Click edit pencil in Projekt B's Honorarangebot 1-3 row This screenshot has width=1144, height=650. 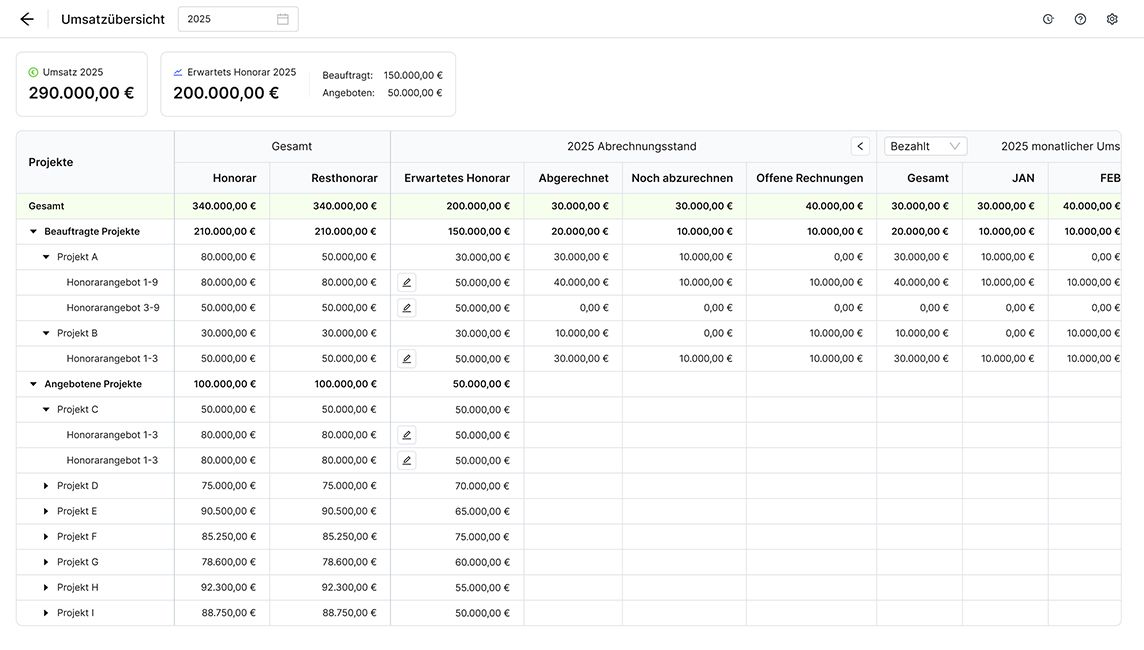pyautogui.click(x=407, y=359)
